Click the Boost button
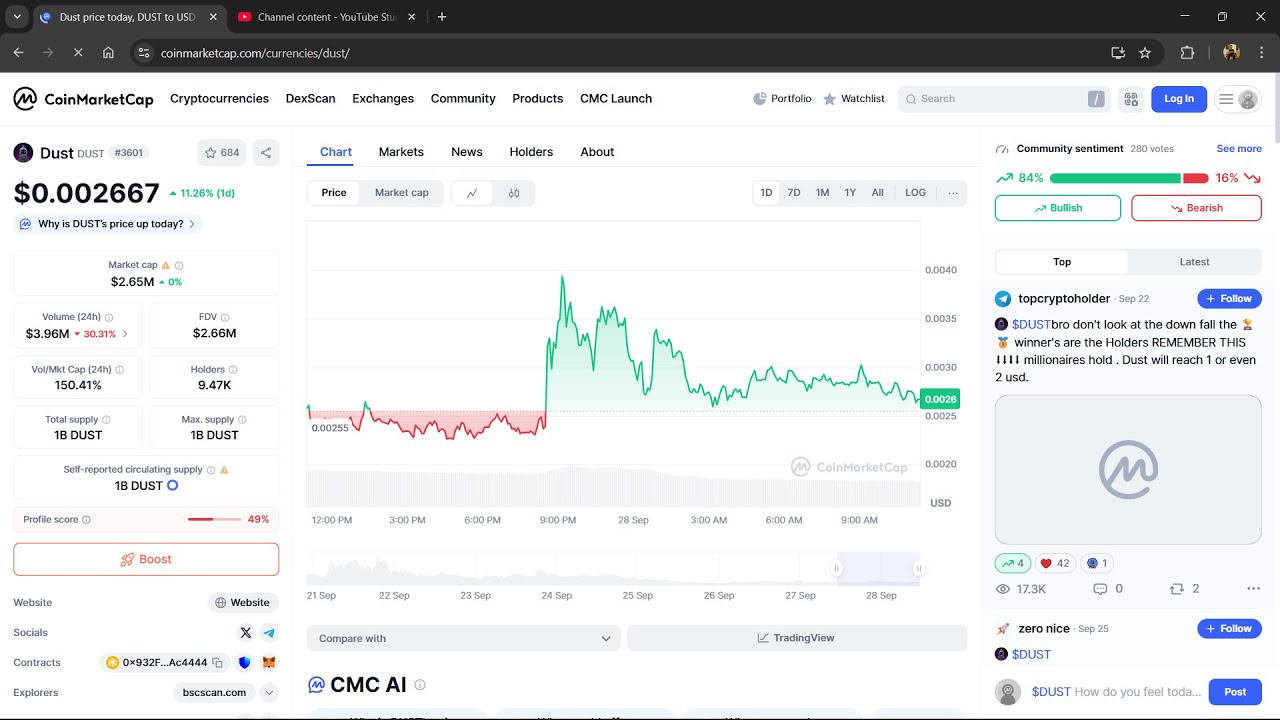 (146, 560)
